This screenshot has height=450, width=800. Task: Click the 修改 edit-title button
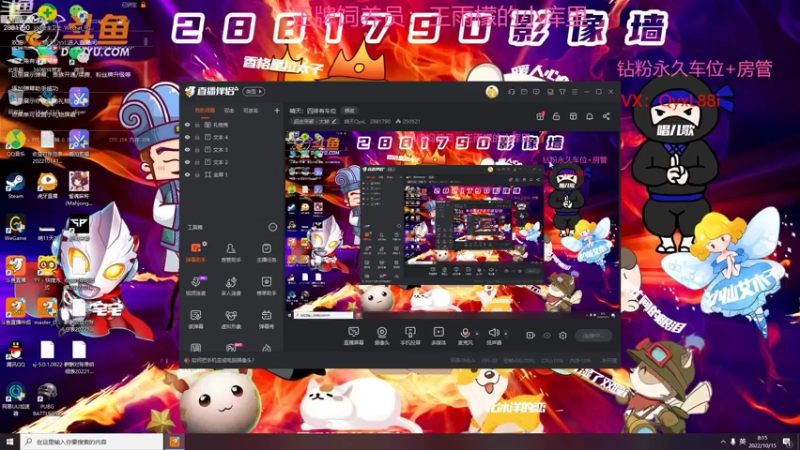click(349, 110)
